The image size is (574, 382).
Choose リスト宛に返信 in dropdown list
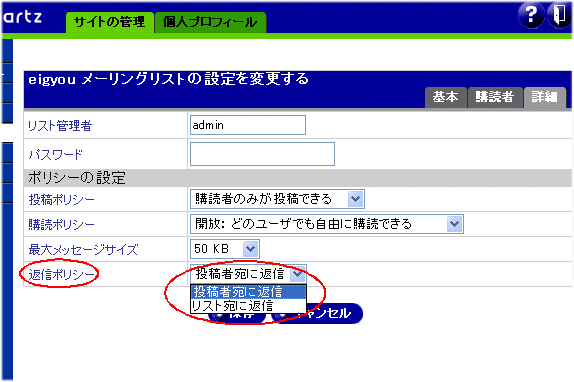[x=248, y=306]
